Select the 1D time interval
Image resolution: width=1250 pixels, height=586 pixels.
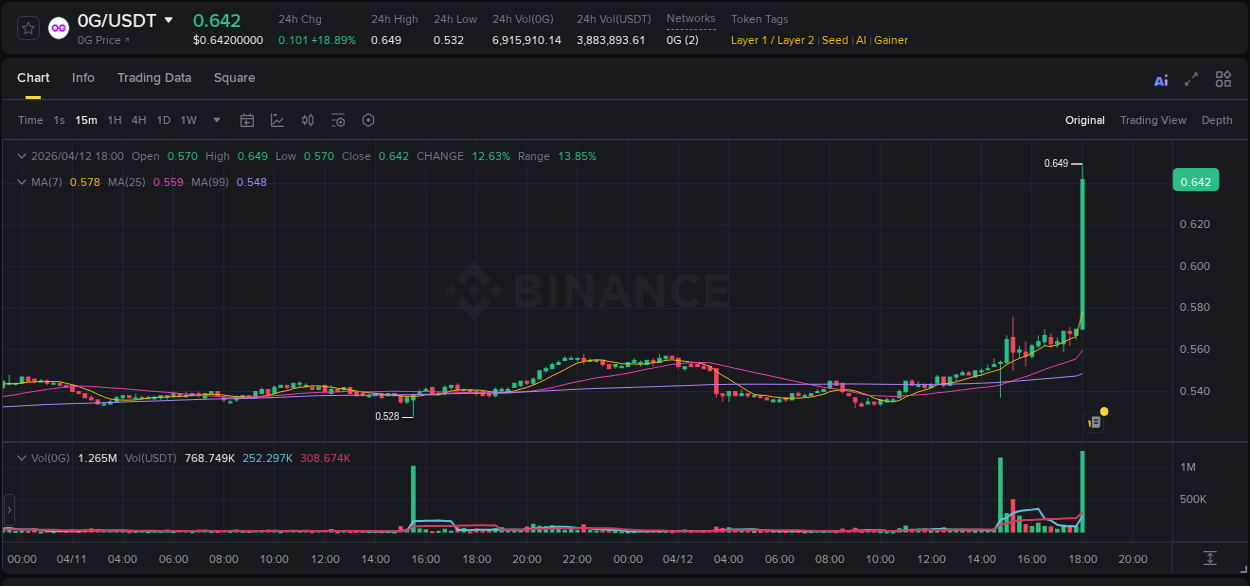[x=164, y=120]
